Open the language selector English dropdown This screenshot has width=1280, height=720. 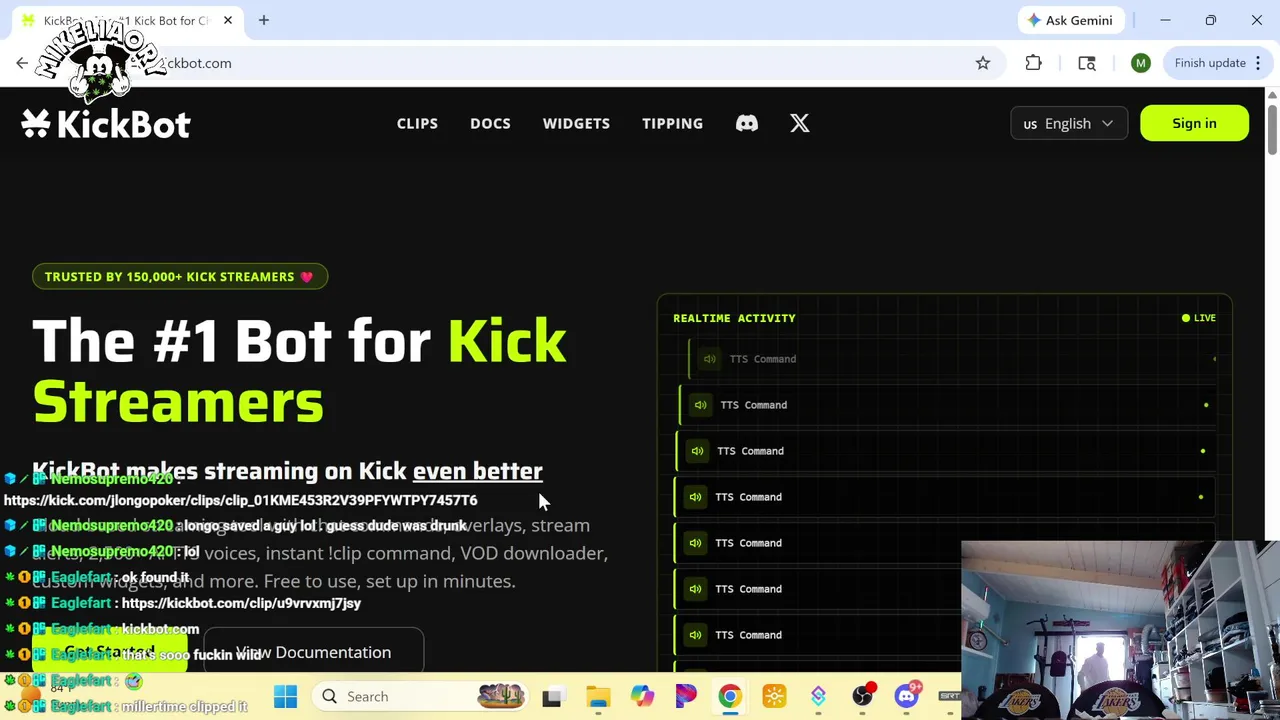pos(1068,123)
